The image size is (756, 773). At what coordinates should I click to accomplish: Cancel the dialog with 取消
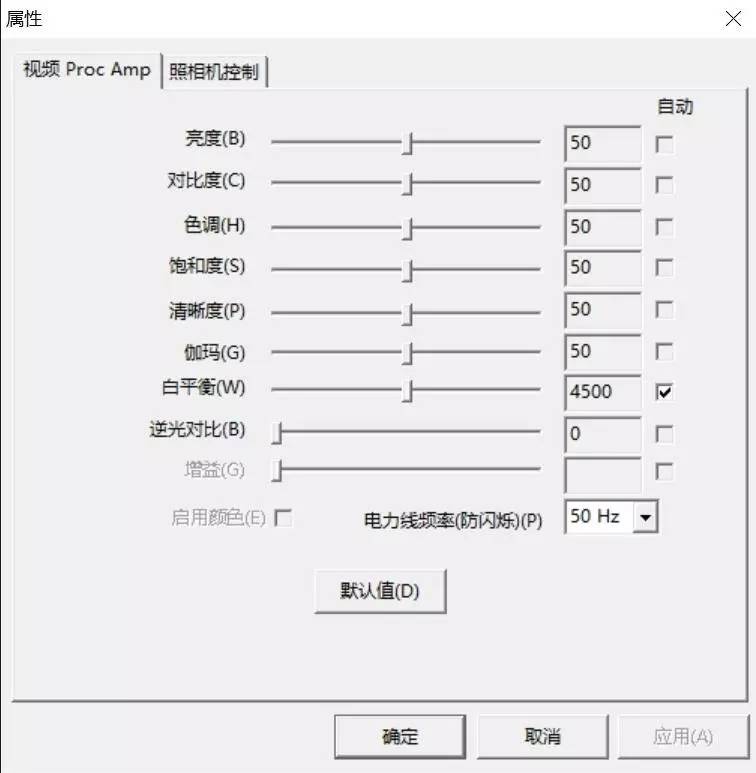click(543, 737)
